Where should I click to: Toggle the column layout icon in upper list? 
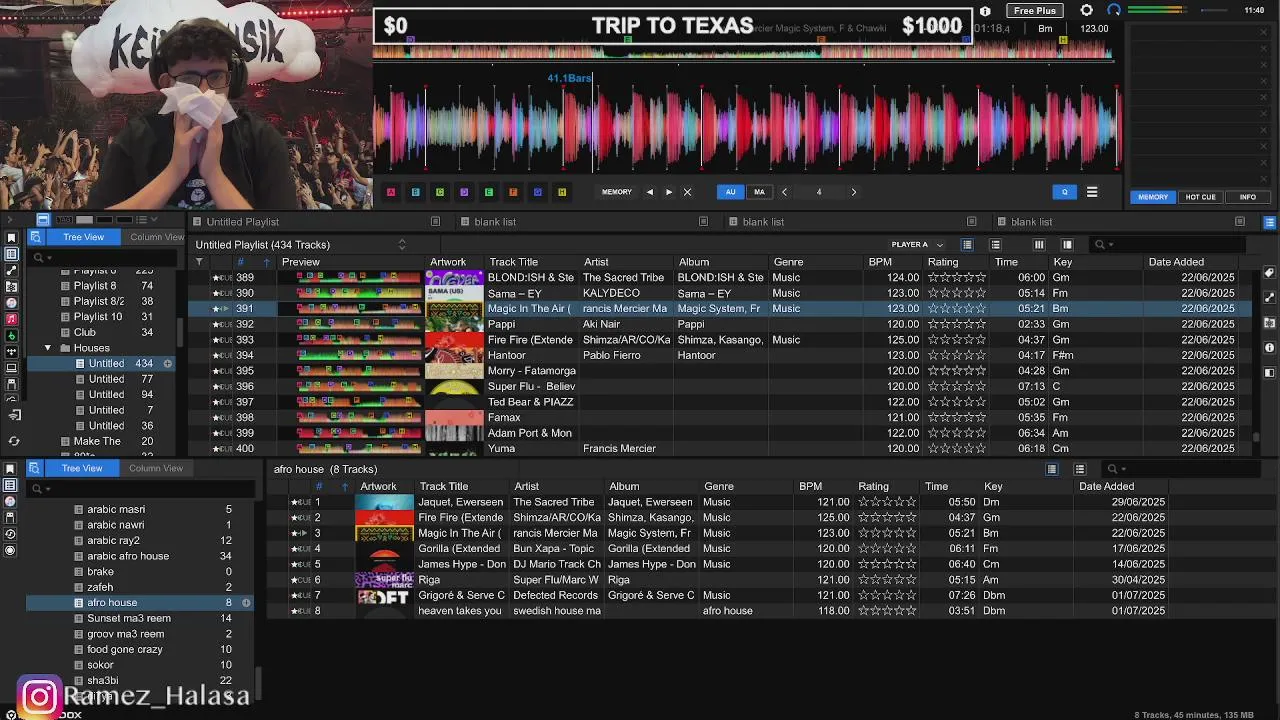pos(1039,245)
